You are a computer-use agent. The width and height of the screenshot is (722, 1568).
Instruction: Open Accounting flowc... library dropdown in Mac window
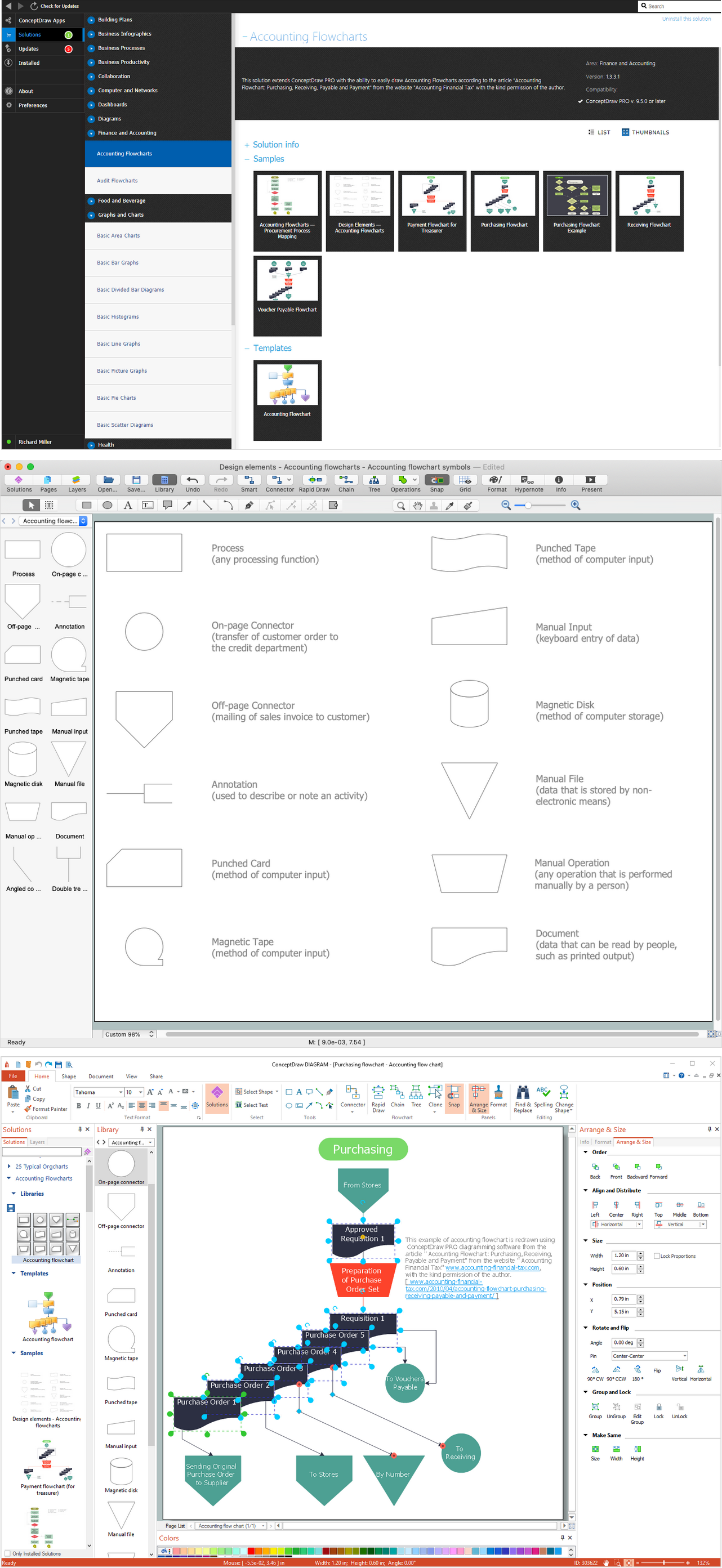pos(54,521)
